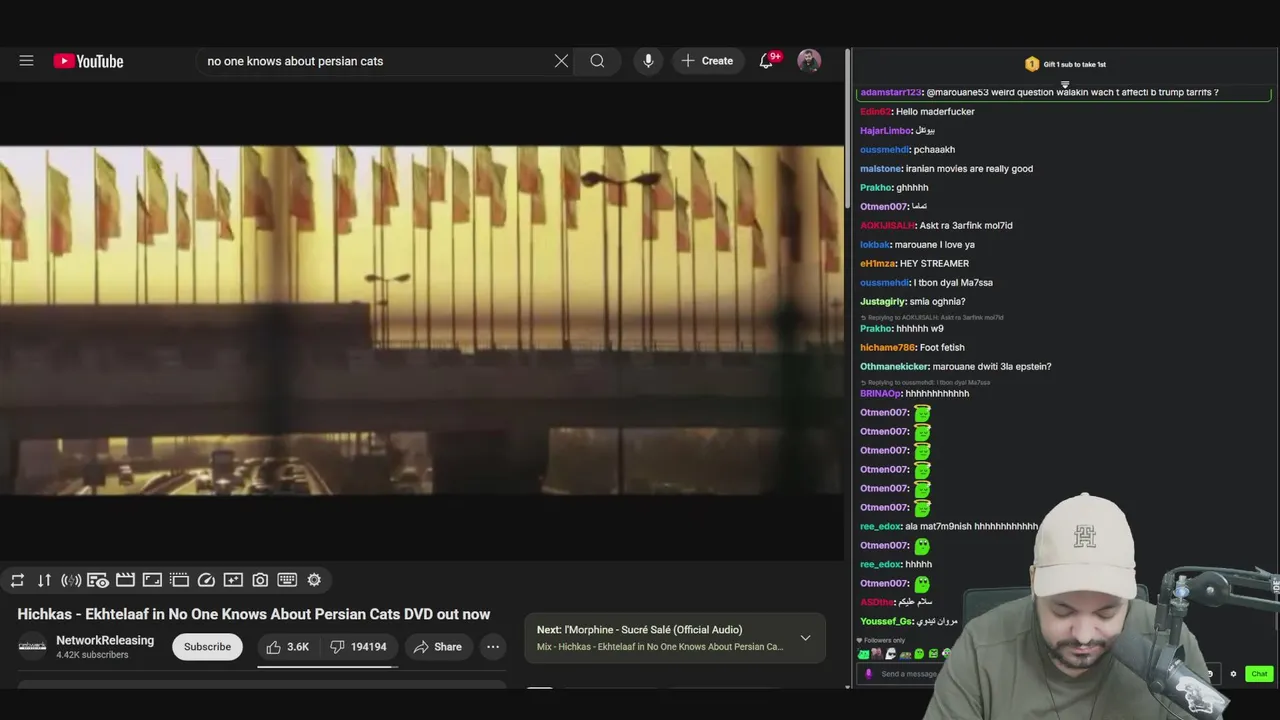Expand the Next playlist chevron
The height and width of the screenshot is (720, 1280).
[x=805, y=638]
